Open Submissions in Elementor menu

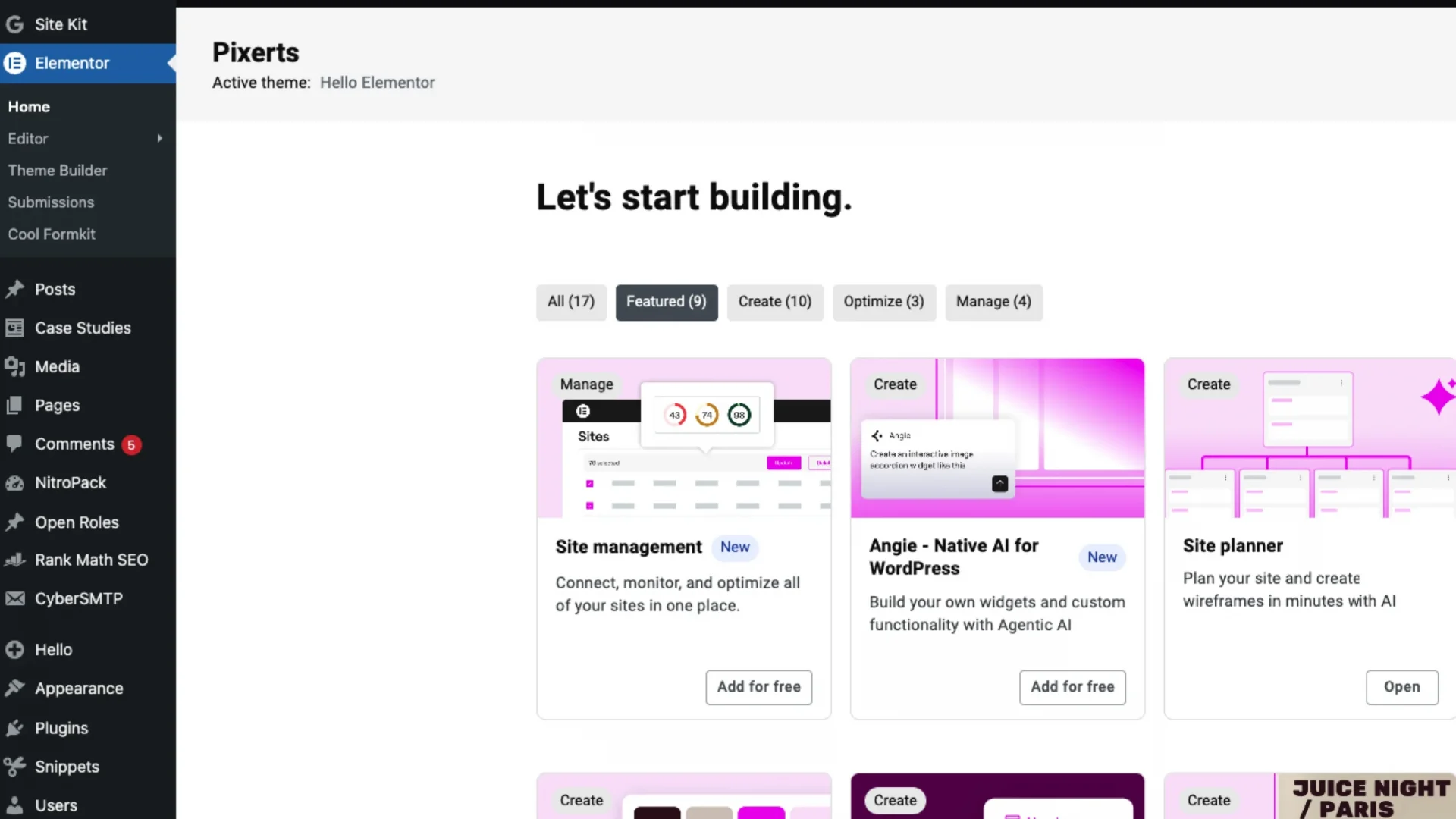click(51, 202)
